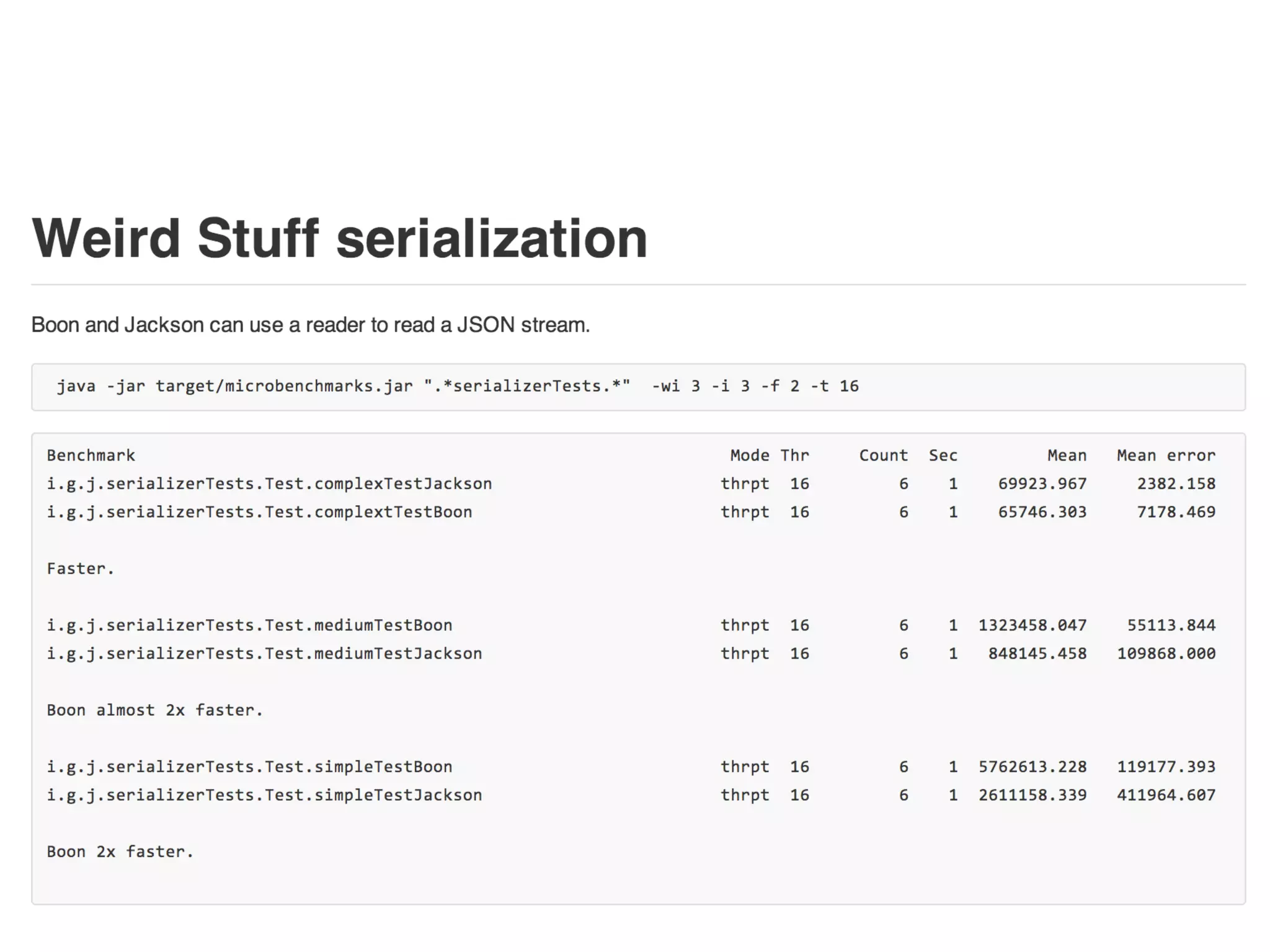This screenshot has height=952, width=1270.
Task: Select the mediumTestBoon benchmark row name
Action: [x=249, y=625]
